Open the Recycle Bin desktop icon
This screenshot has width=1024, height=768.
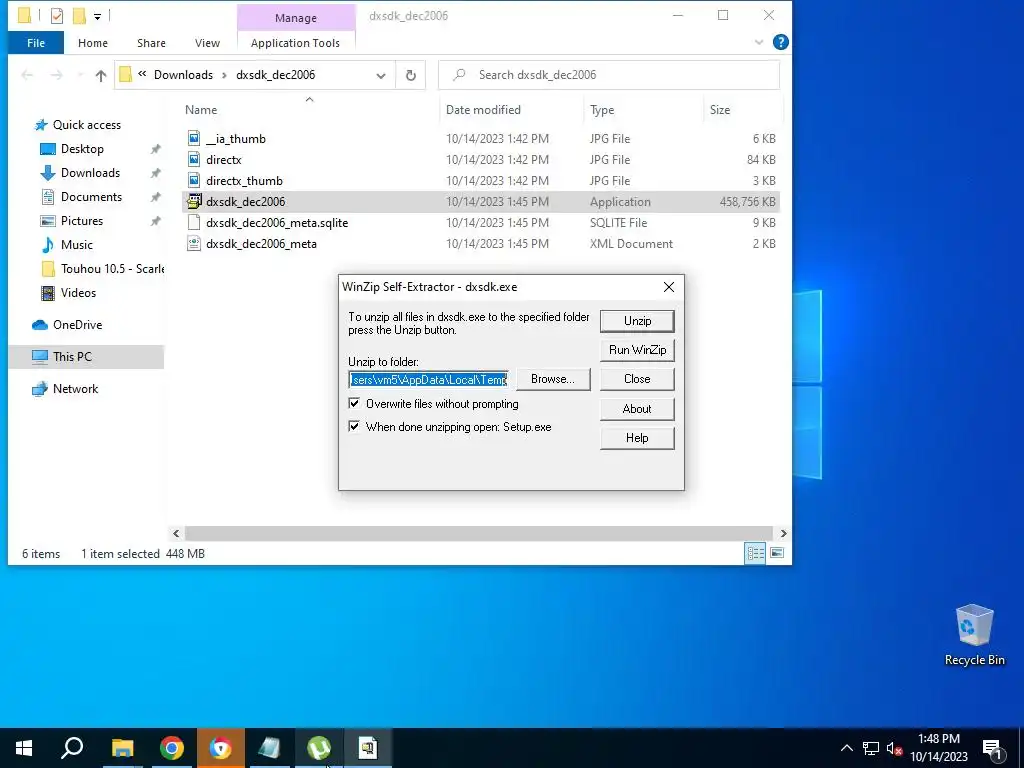coord(974,635)
